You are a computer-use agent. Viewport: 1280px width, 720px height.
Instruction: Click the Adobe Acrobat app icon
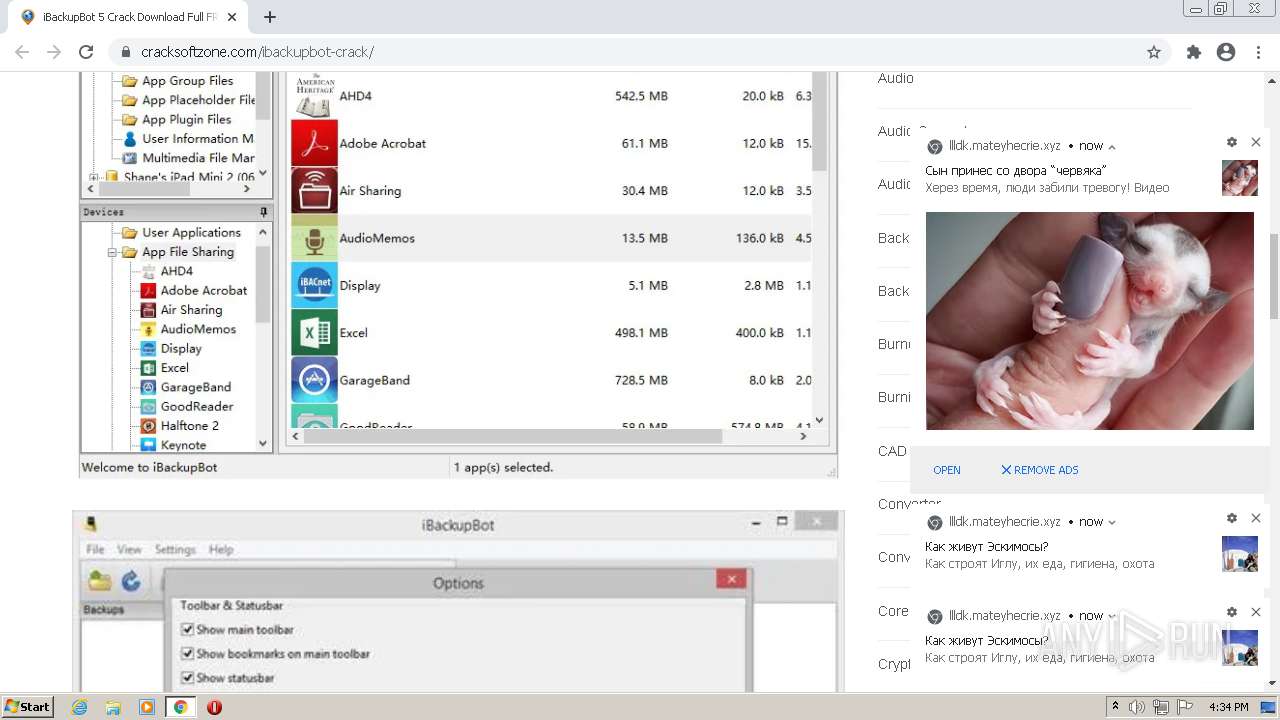click(314, 144)
